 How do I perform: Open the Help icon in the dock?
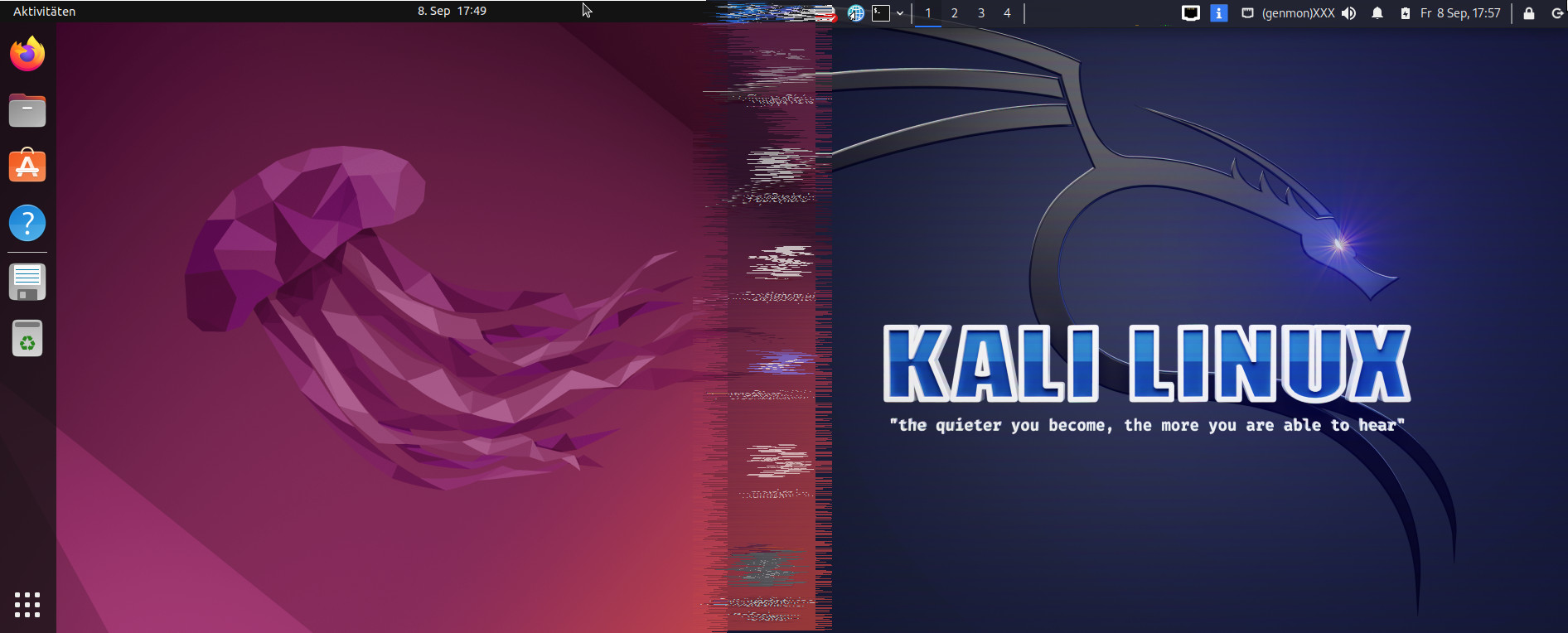(x=27, y=223)
